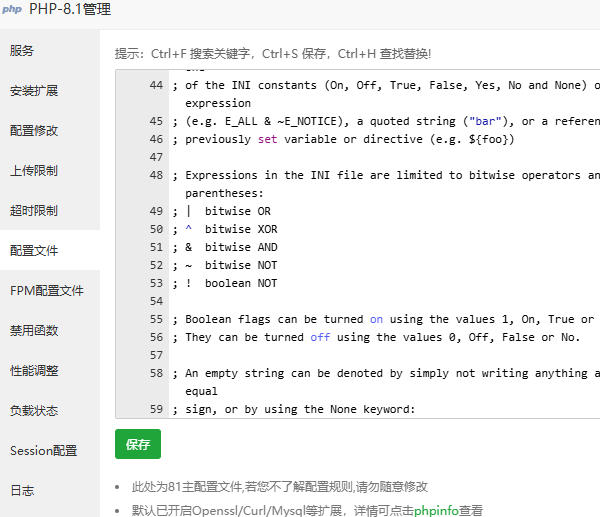
Task: Click the word "set" on line 46
Action: point(267,139)
